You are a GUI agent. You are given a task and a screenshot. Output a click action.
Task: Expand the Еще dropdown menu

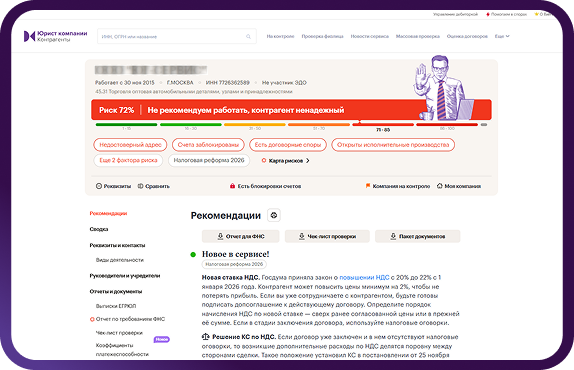coord(502,36)
